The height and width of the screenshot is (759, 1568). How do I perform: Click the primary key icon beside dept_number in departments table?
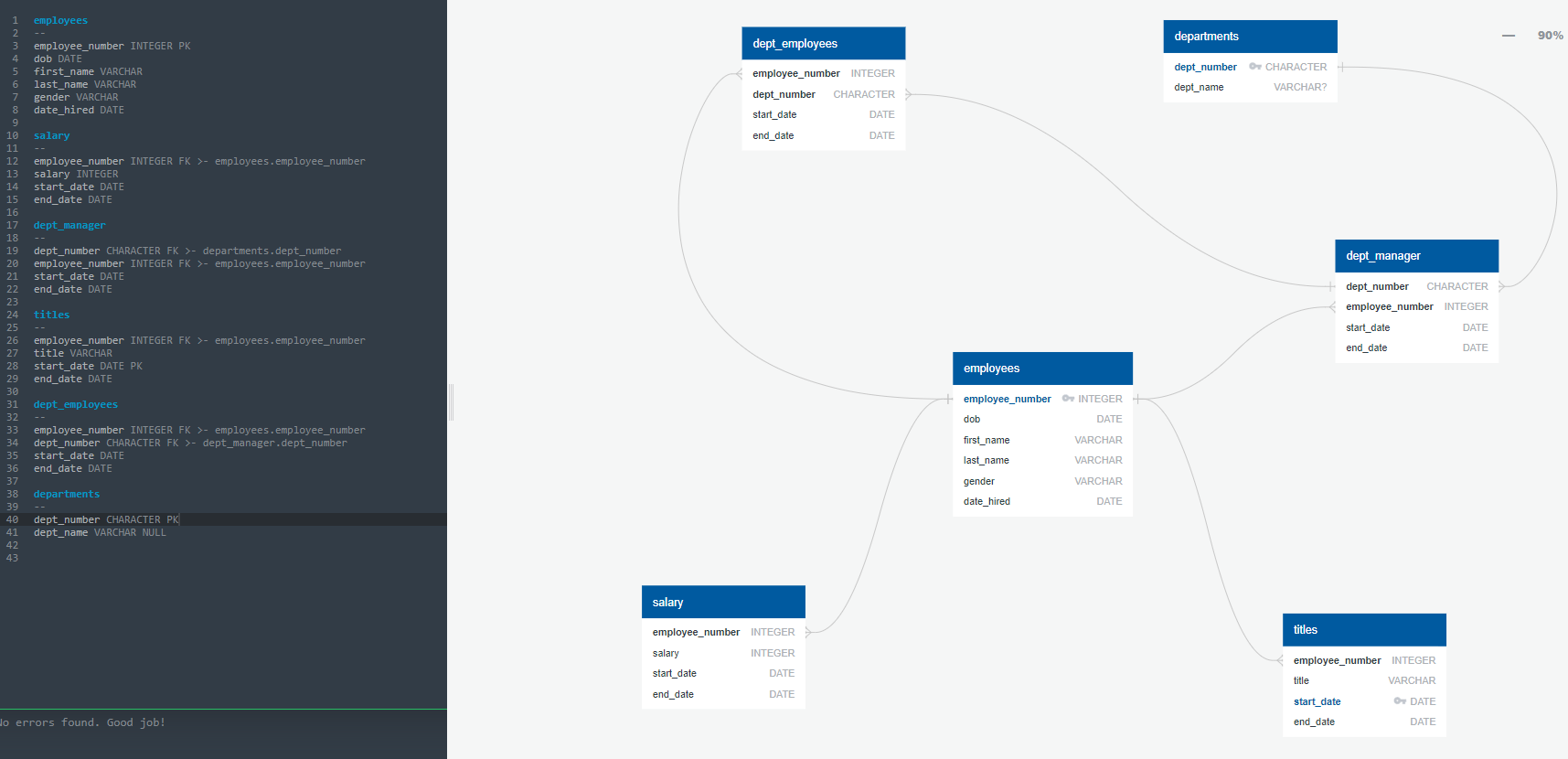(1255, 67)
